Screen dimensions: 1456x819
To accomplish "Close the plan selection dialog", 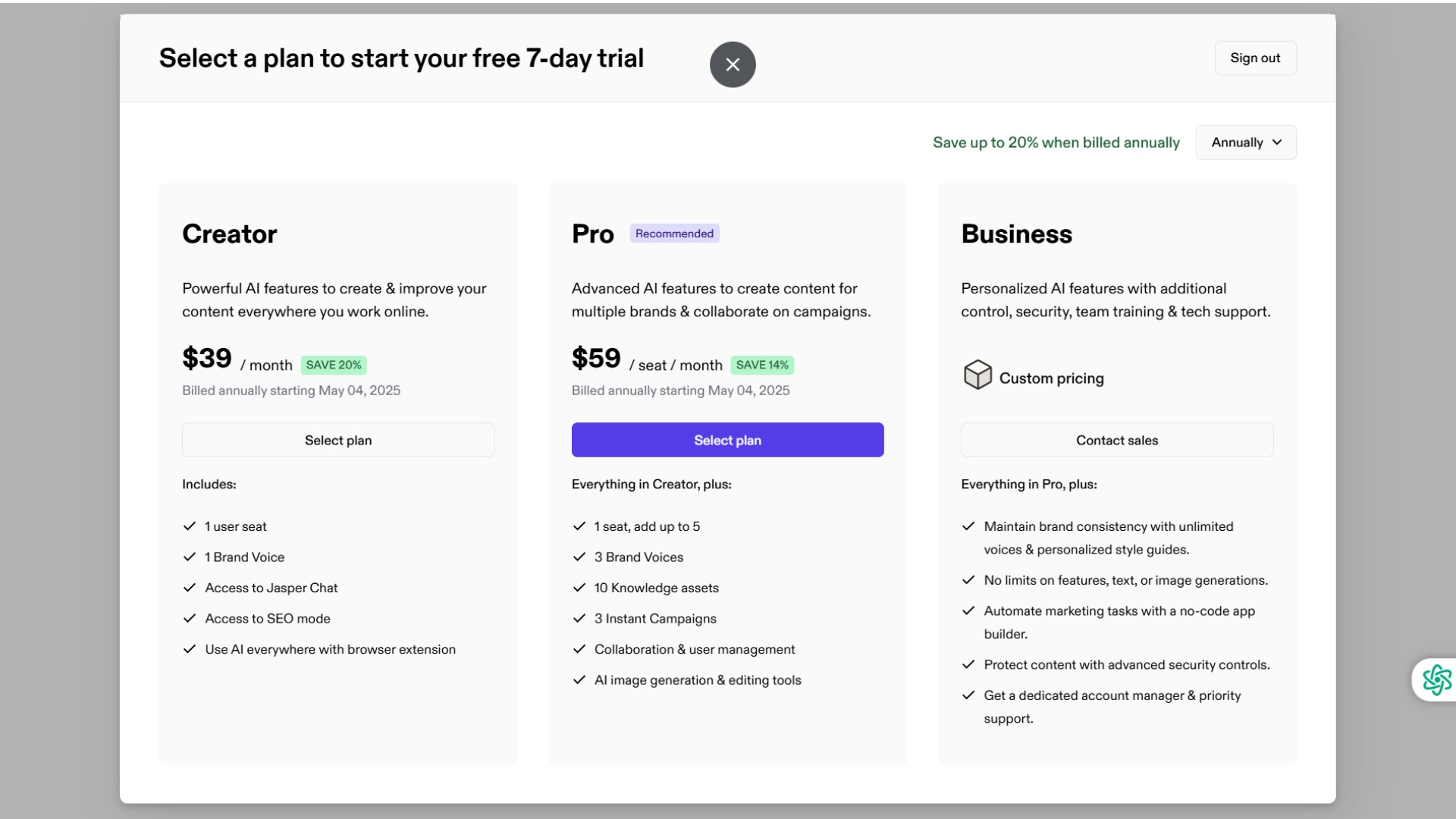I will pos(733,64).
